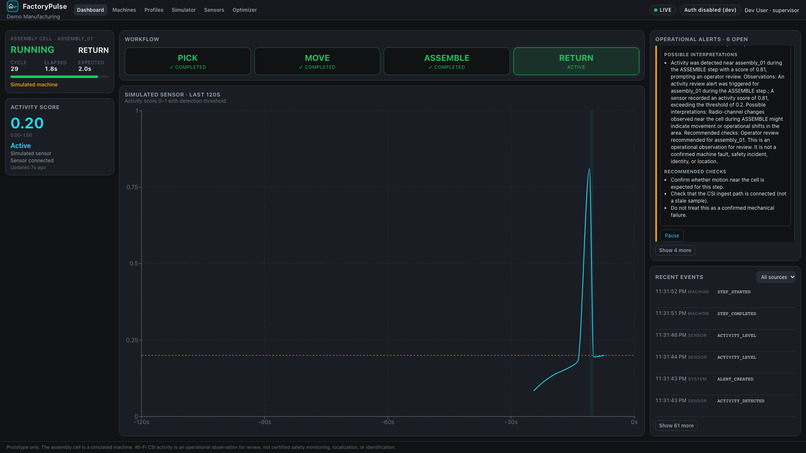Click the ALERT_CREATED event row

point(725,379)
